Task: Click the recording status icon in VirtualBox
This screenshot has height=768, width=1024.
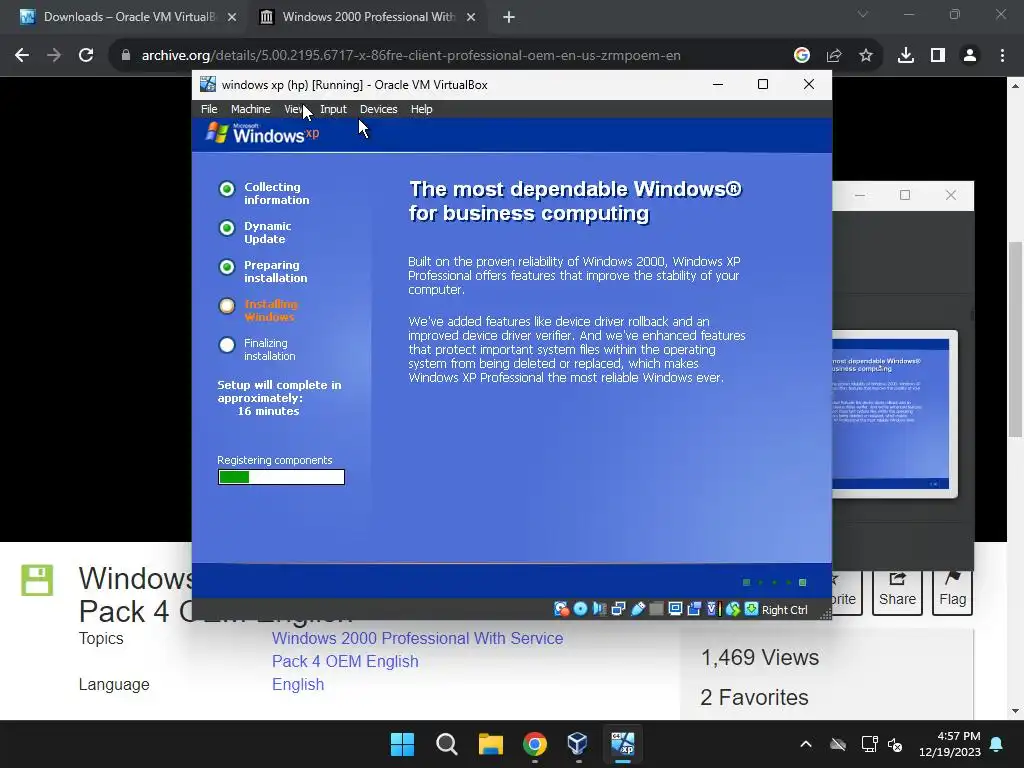Action: (694, 609)
